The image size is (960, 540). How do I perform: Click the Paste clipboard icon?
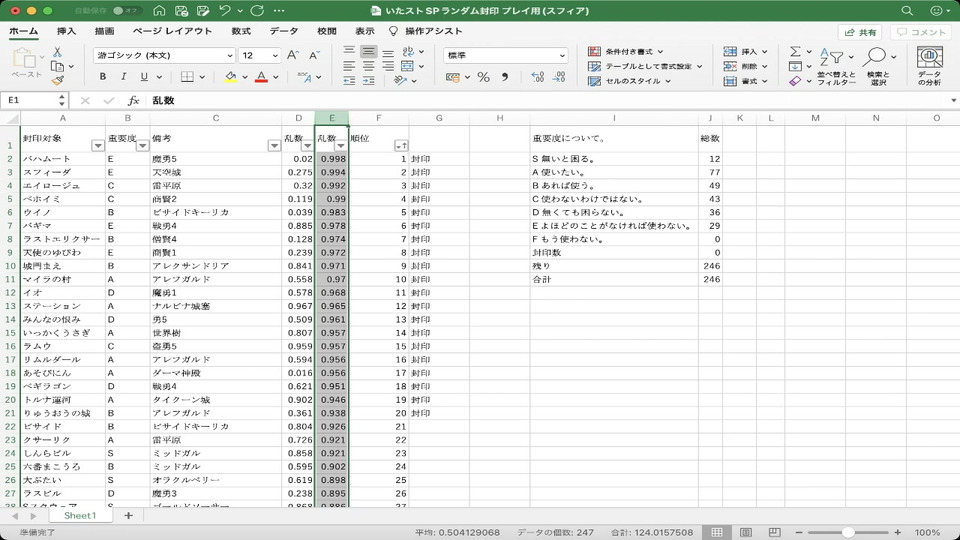pyautogui.click(x=25, y=59)
